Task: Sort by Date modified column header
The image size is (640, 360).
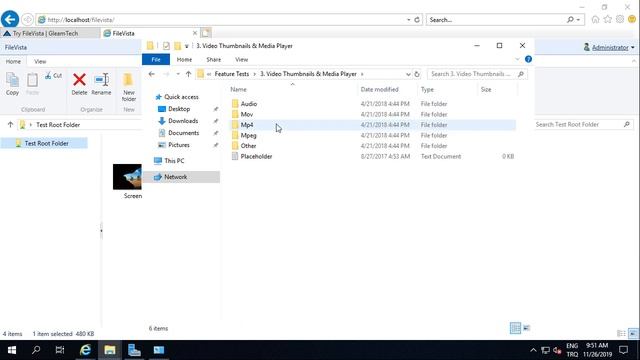Action: pos(379,89)
